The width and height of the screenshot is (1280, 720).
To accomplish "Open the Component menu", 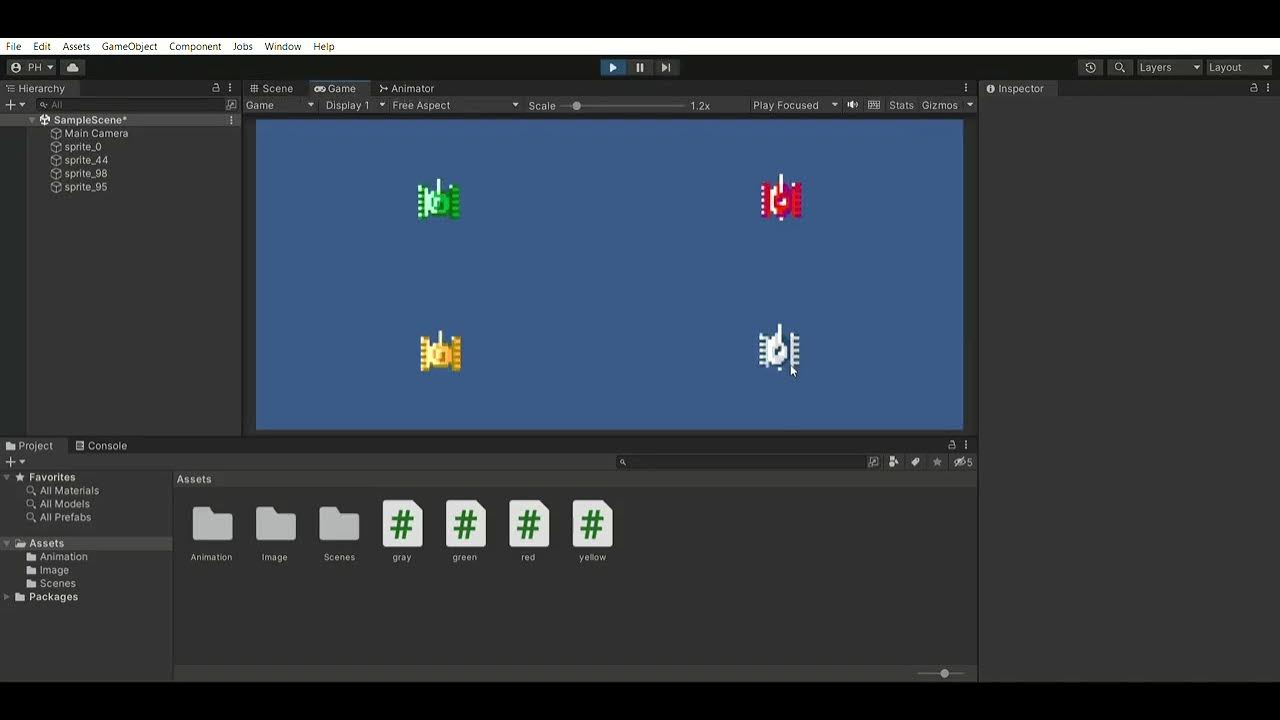I will [195, 46].
